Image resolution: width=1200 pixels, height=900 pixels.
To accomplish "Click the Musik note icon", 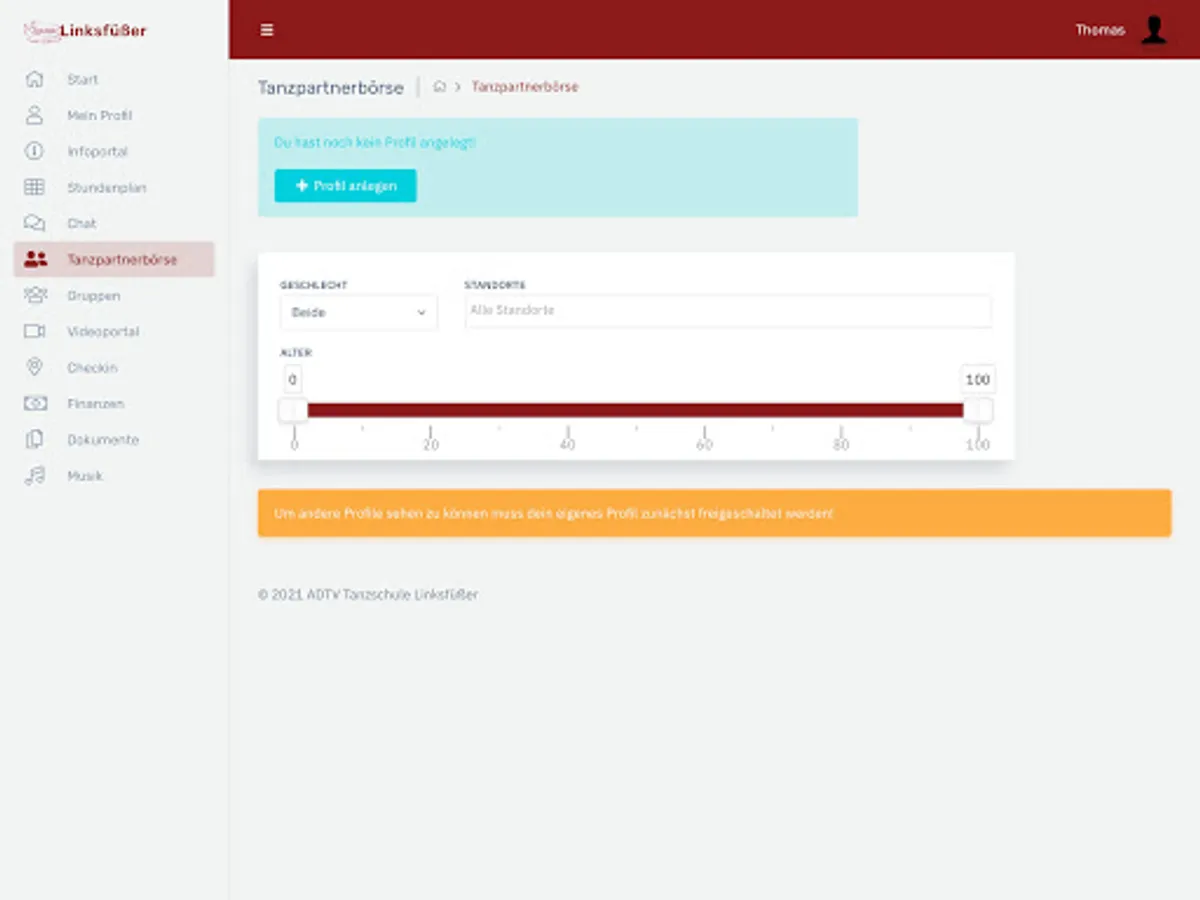I will click(x=34, y=475).
